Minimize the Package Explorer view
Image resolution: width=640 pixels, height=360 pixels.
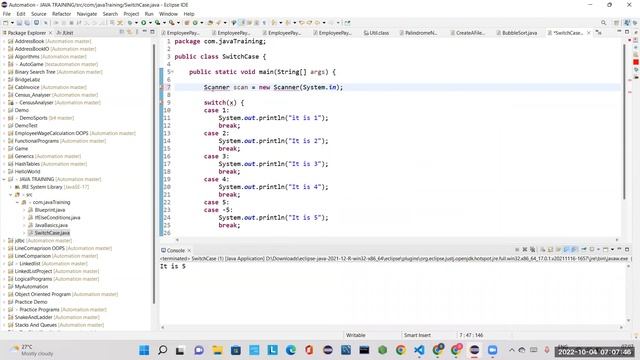tap(144, 32)
